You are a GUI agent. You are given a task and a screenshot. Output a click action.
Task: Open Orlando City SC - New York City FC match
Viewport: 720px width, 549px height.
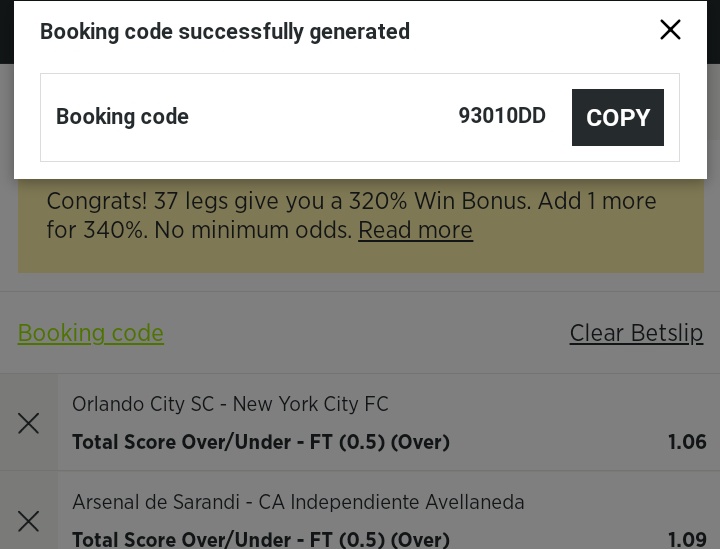click(x=230, y=404)
